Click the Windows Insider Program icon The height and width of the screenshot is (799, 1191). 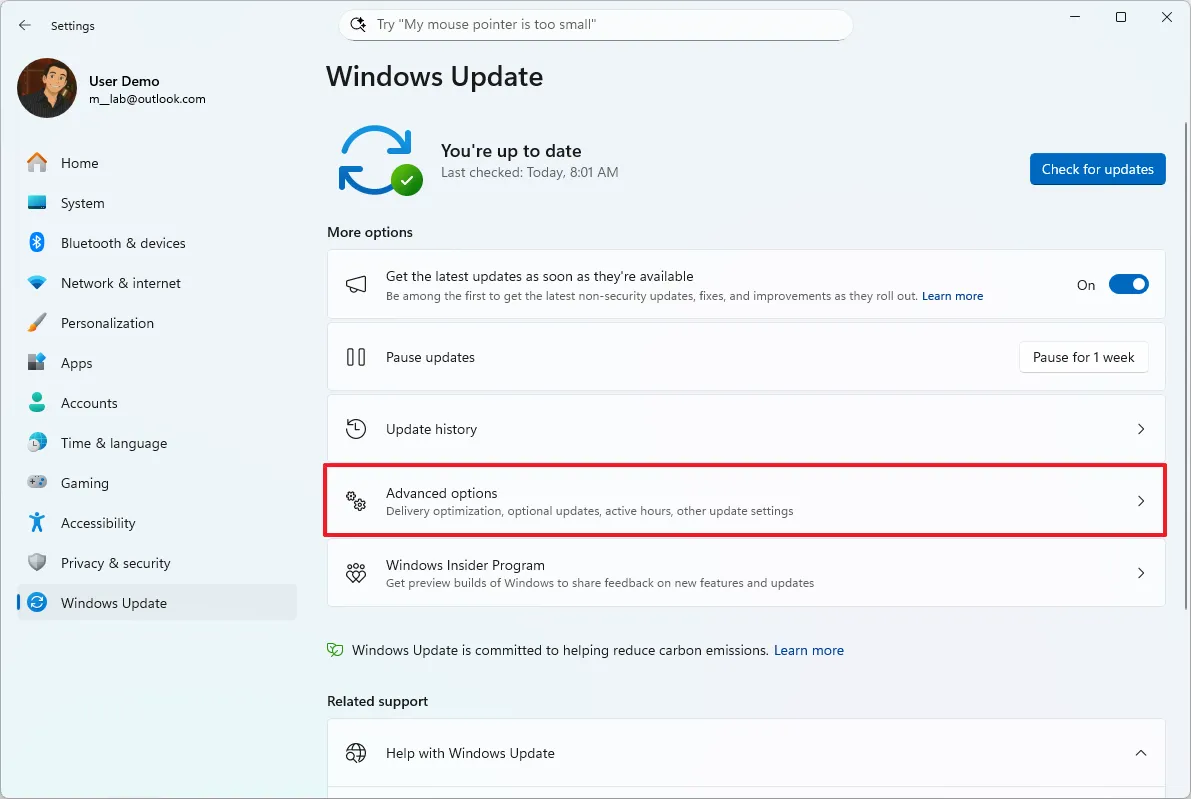(x=356, y=573)
